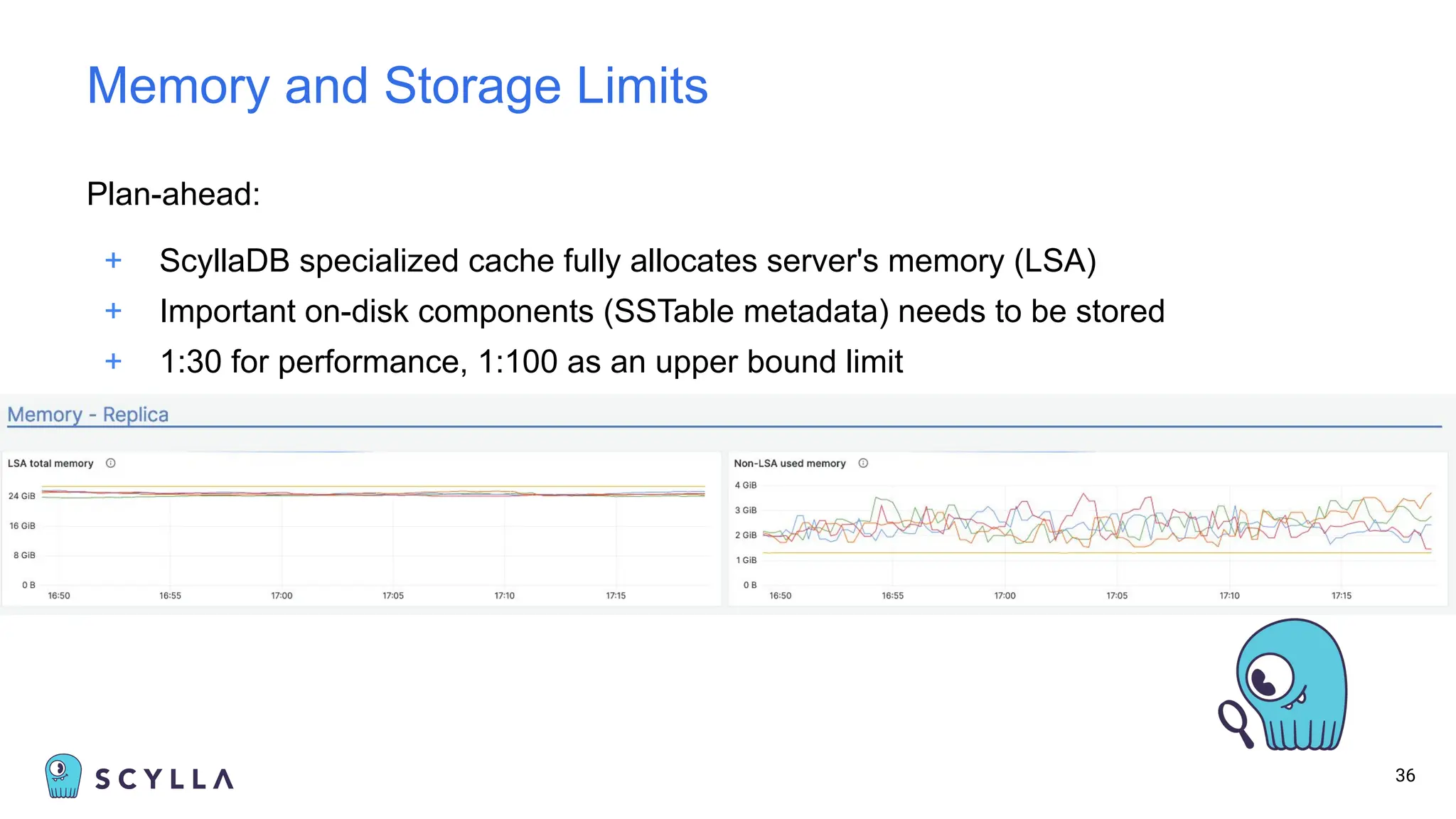Click the 17:00 time label on the LSA chart
This screenshot has width=1456, height=819.
tap(282, 596)
